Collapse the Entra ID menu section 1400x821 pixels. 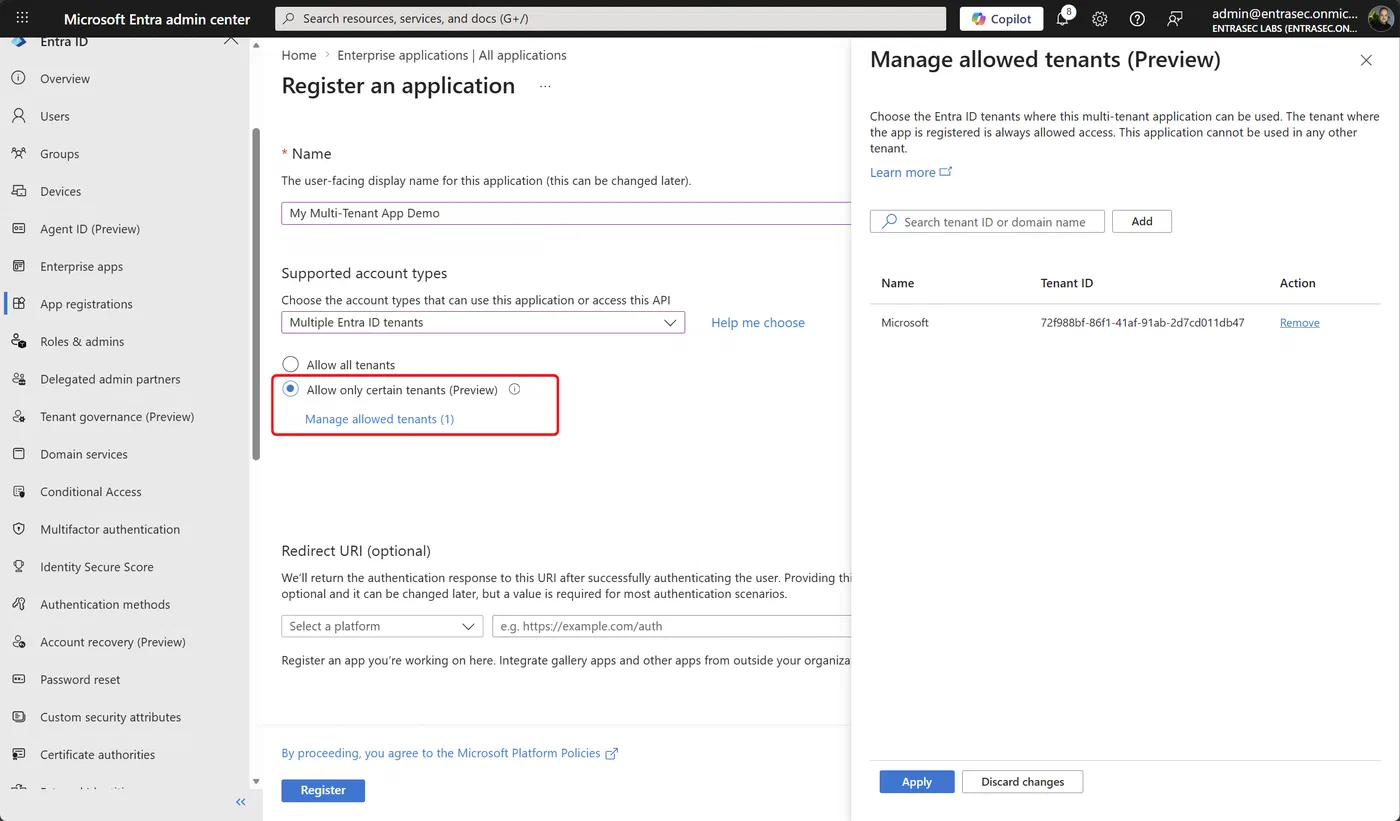[x=230, y=41]
